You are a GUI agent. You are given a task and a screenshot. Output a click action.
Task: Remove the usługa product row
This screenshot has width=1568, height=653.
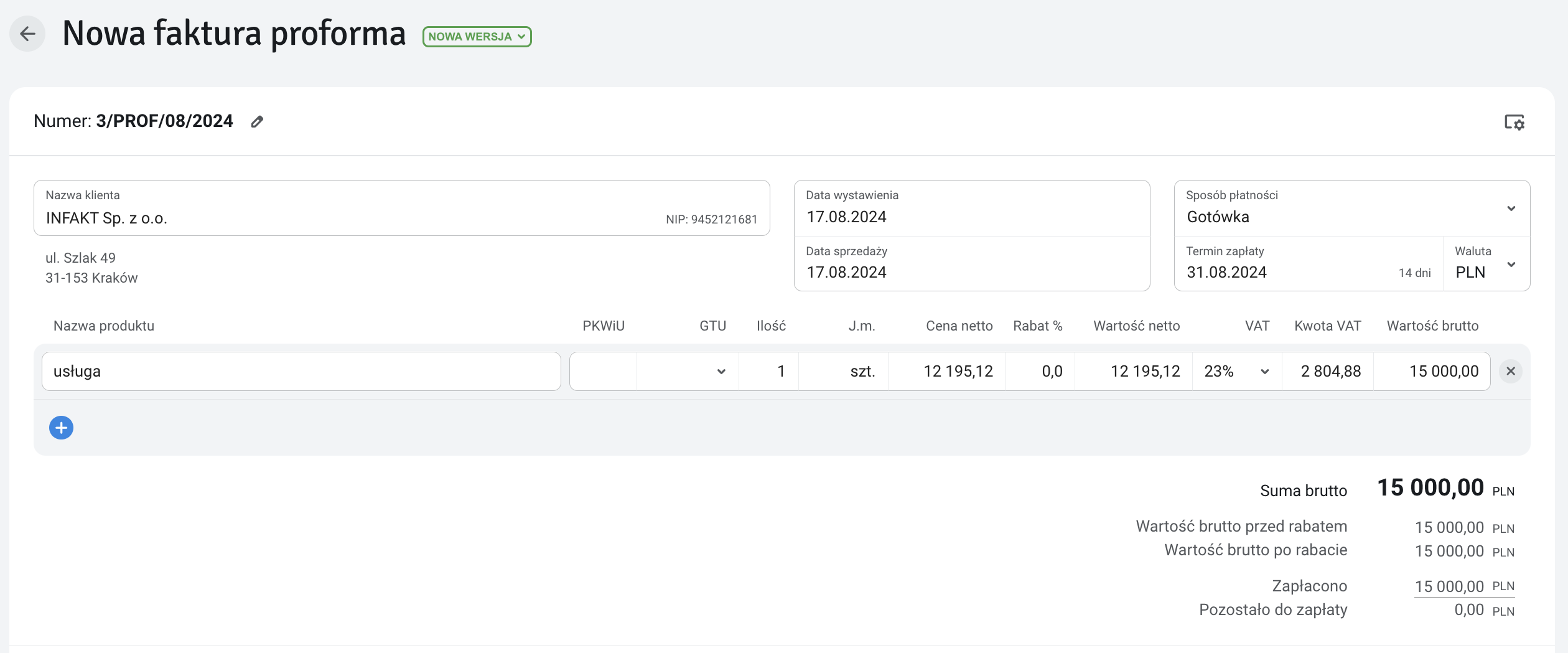coord(1510,371)
